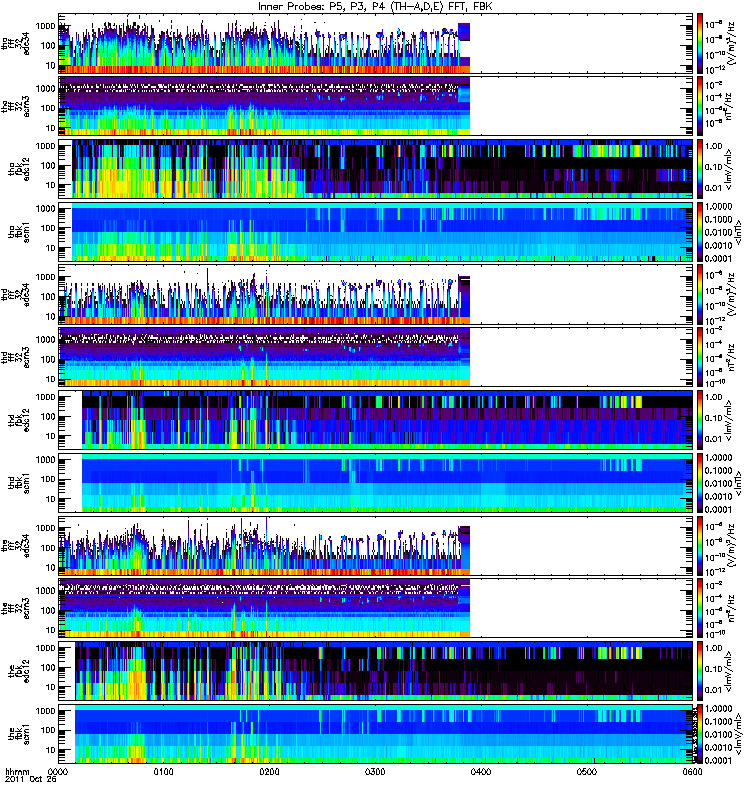The image size is (750, 800).
Task: Click the '0200' time axis label
Action: (269, 772)
